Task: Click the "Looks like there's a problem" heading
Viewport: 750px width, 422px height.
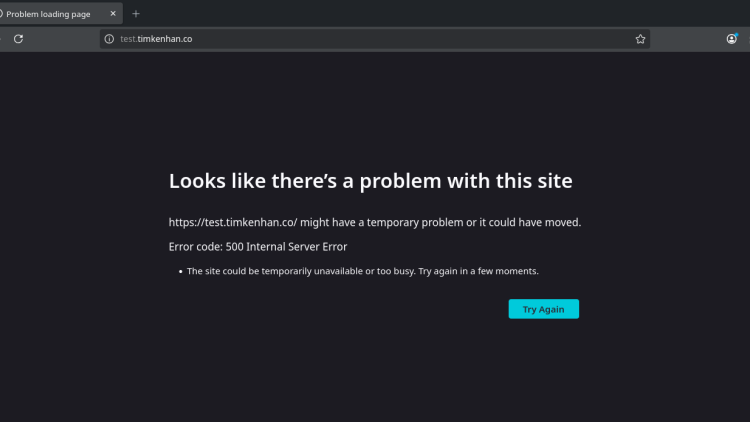Action: (370, 181)
